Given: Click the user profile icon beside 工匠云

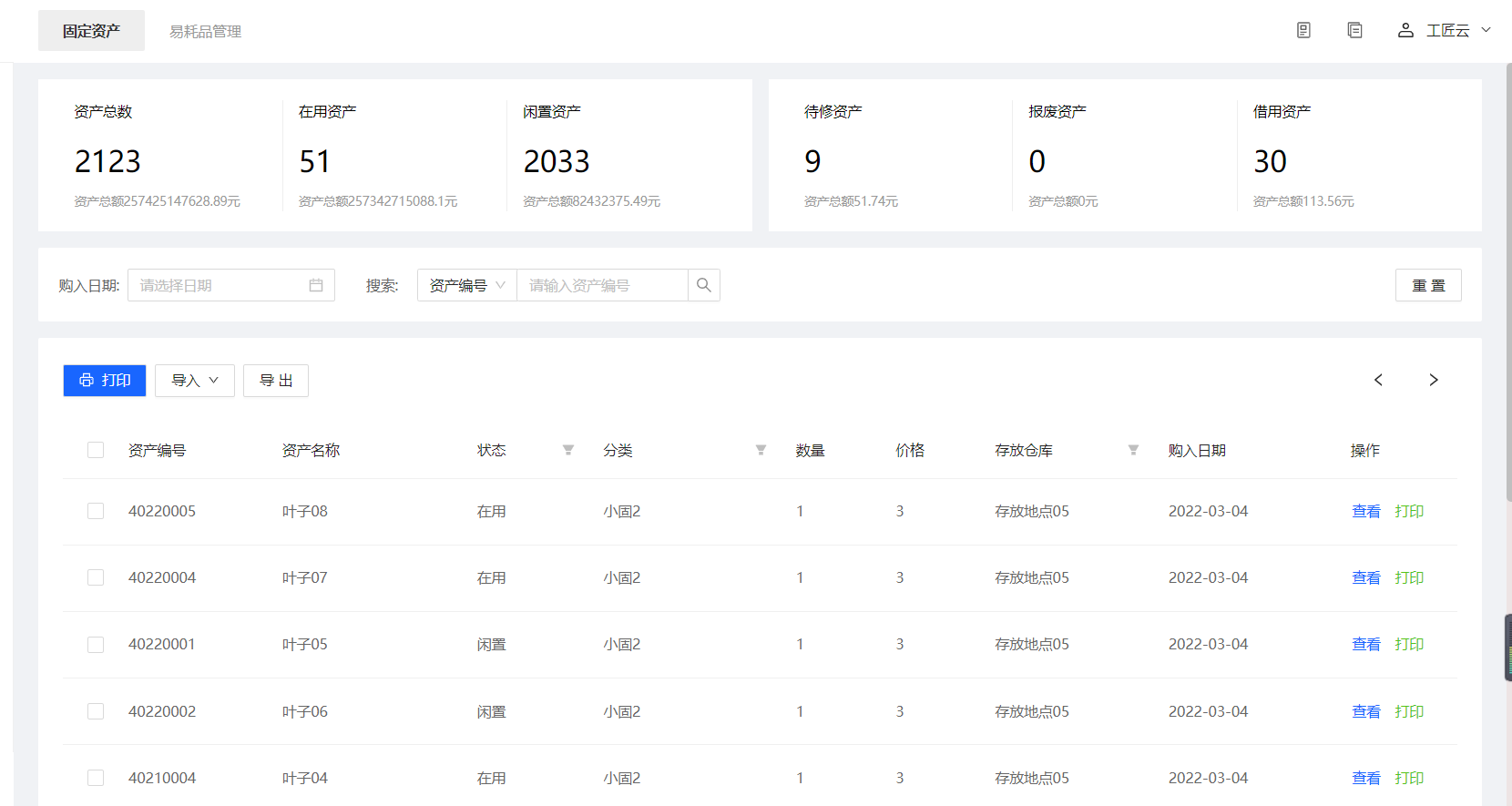Looking at the screenshot, I should 1405,30.
